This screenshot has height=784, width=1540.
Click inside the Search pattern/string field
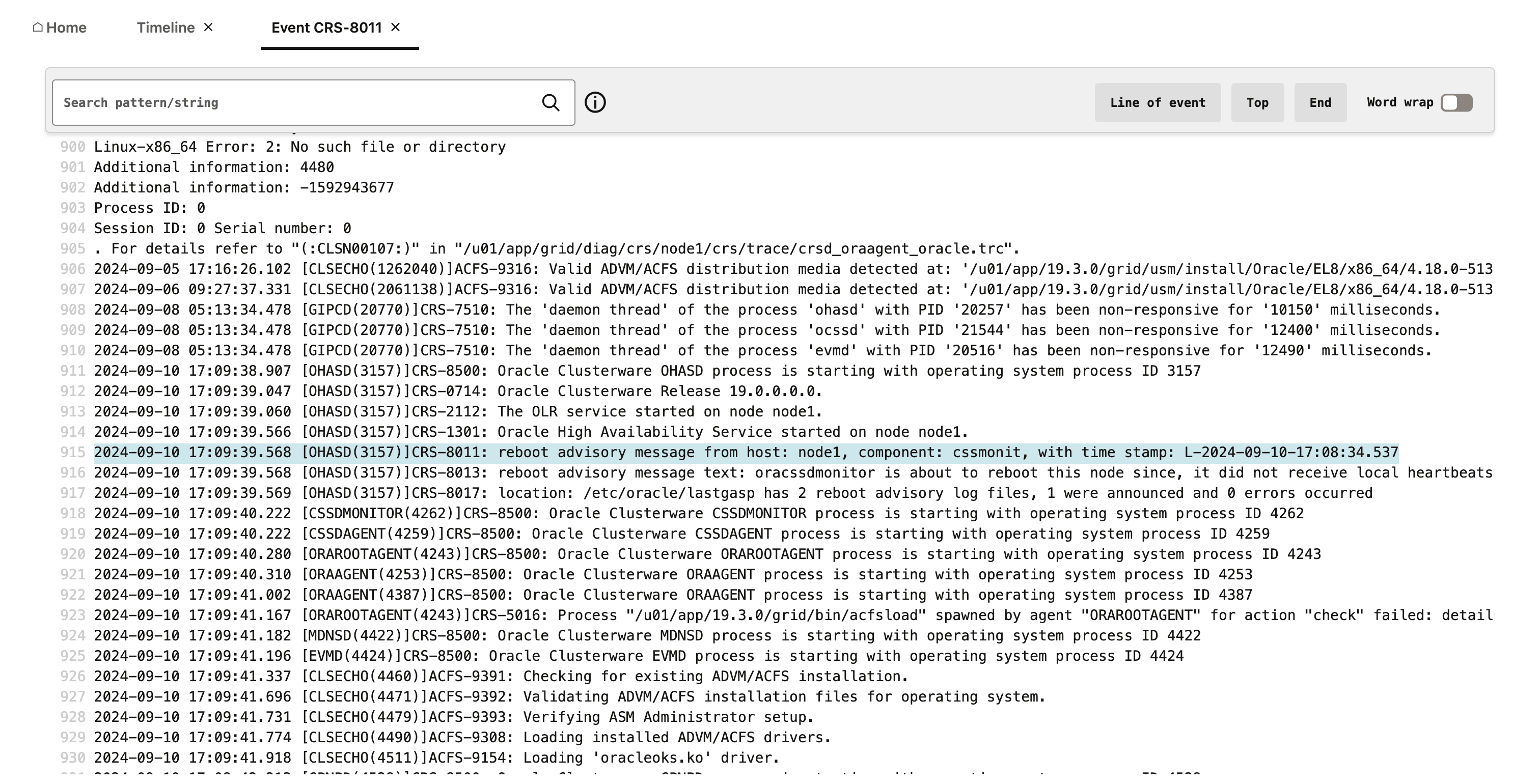coord(269,102)
